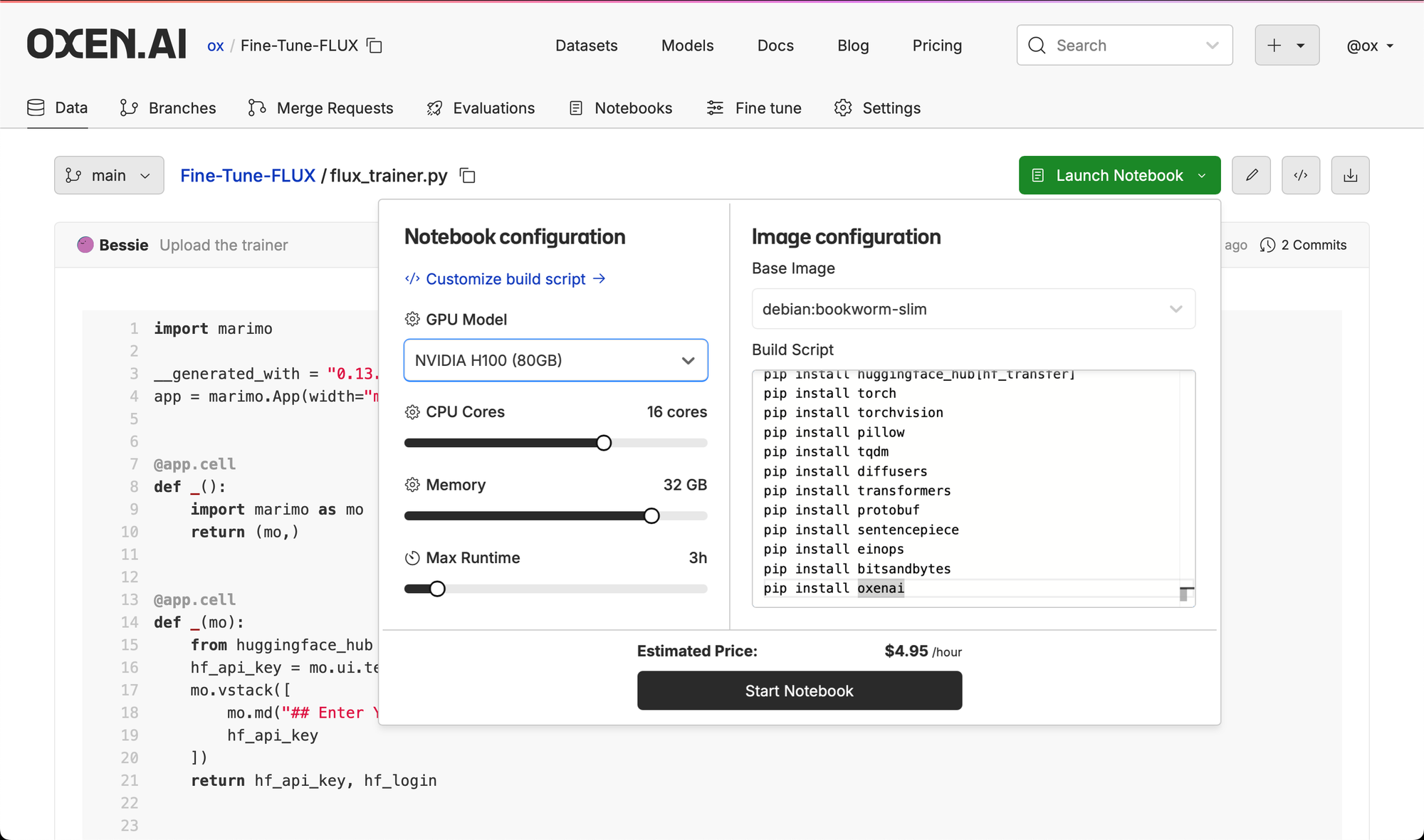Copy the flux_trainer.py file path icon
Viewport: 1424px width, 840px height.
468,176
